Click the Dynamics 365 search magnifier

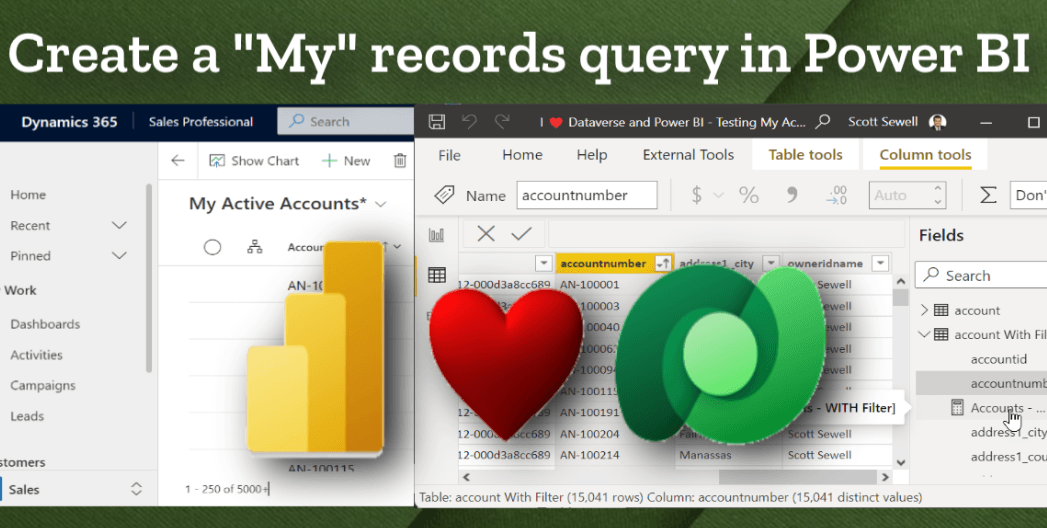point(296,121)
